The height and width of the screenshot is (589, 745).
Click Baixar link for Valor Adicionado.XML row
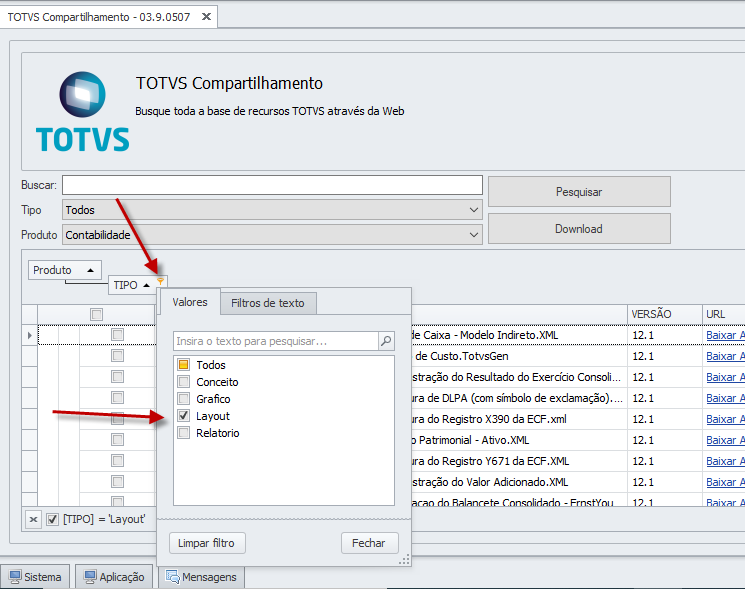(x=725, y=482)
